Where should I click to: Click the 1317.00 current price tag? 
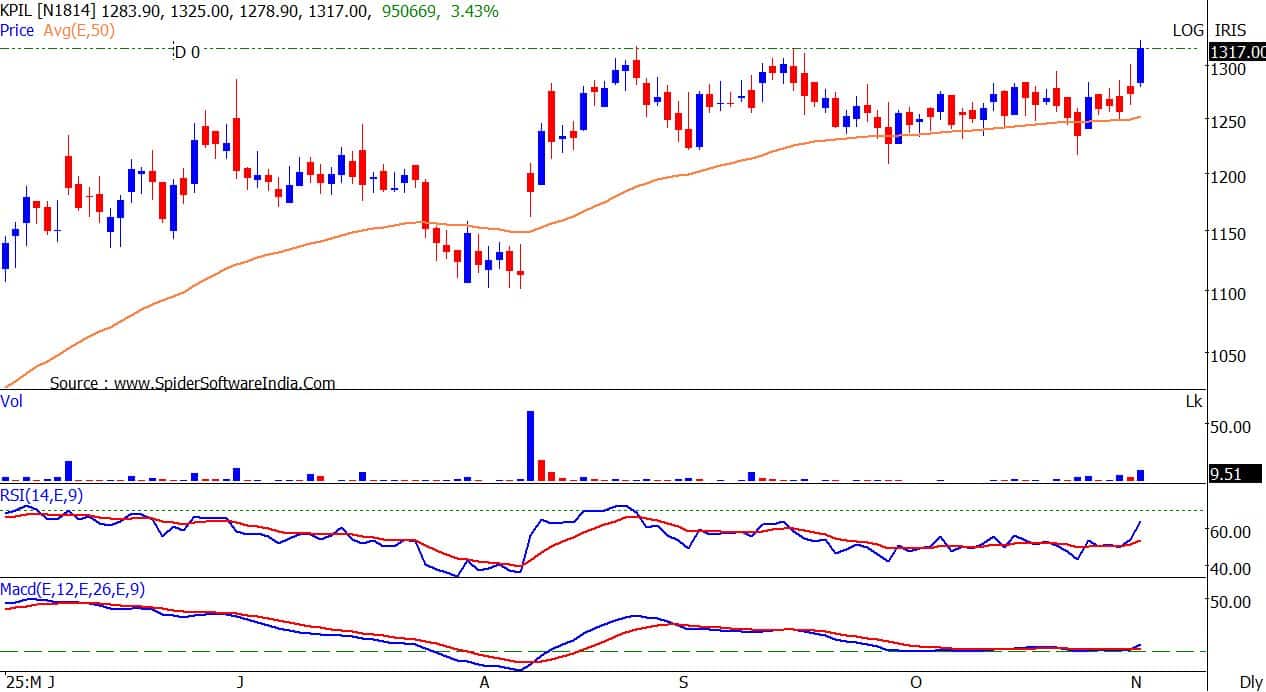[x=1236, y=53]
